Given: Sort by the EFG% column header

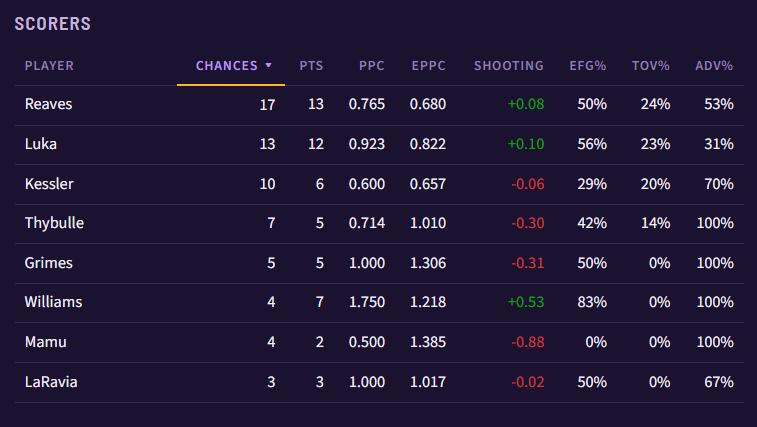Looking at the screenshot, I should coord(587,66).
